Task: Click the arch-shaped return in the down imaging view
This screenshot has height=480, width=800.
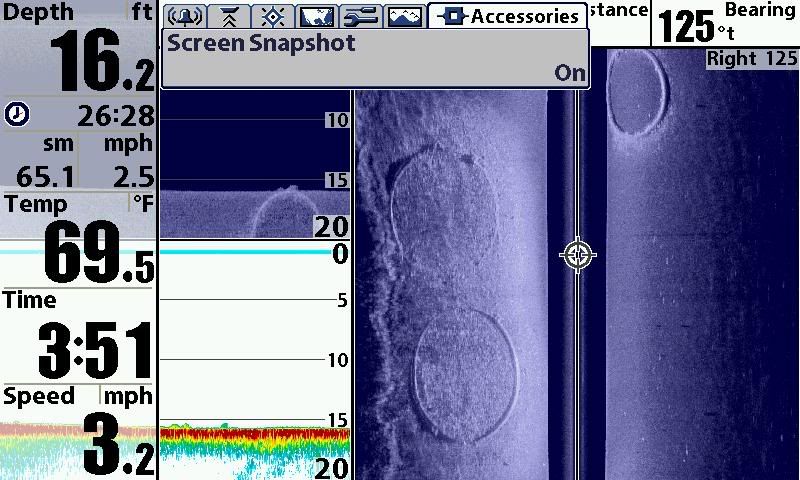Action: [x=285, y=213]
